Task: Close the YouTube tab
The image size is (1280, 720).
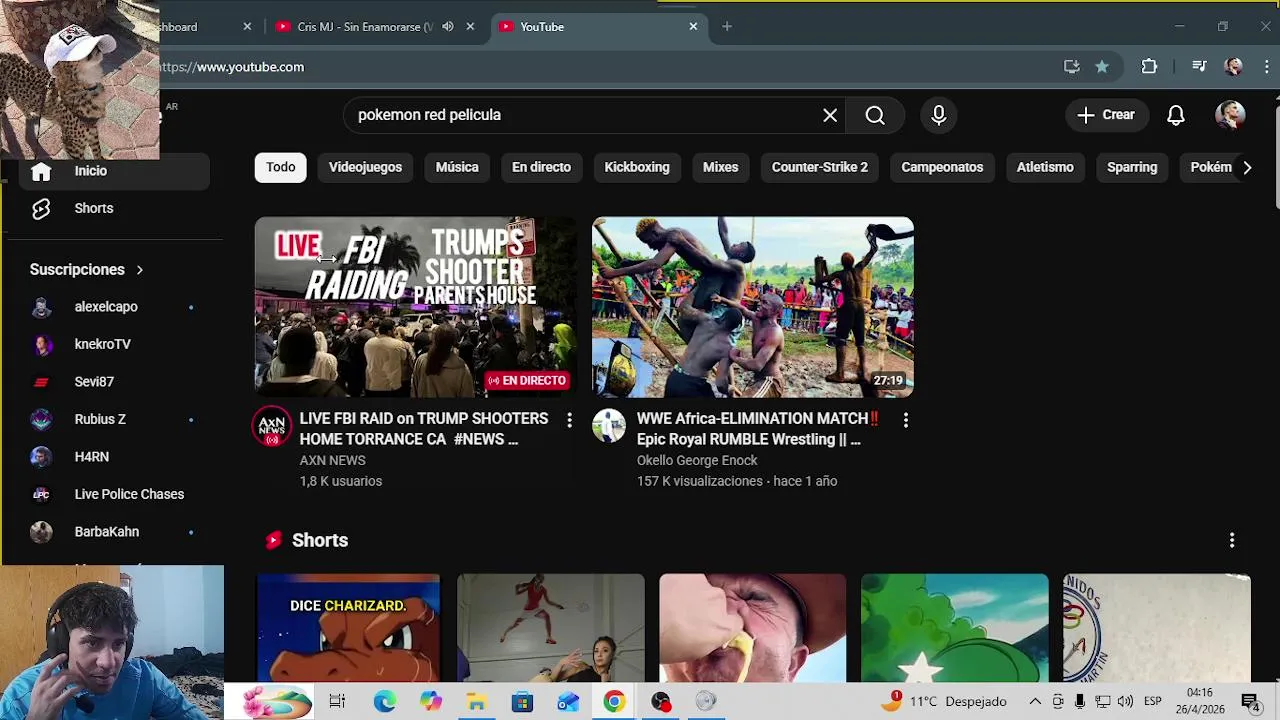Action: point(693,27)
